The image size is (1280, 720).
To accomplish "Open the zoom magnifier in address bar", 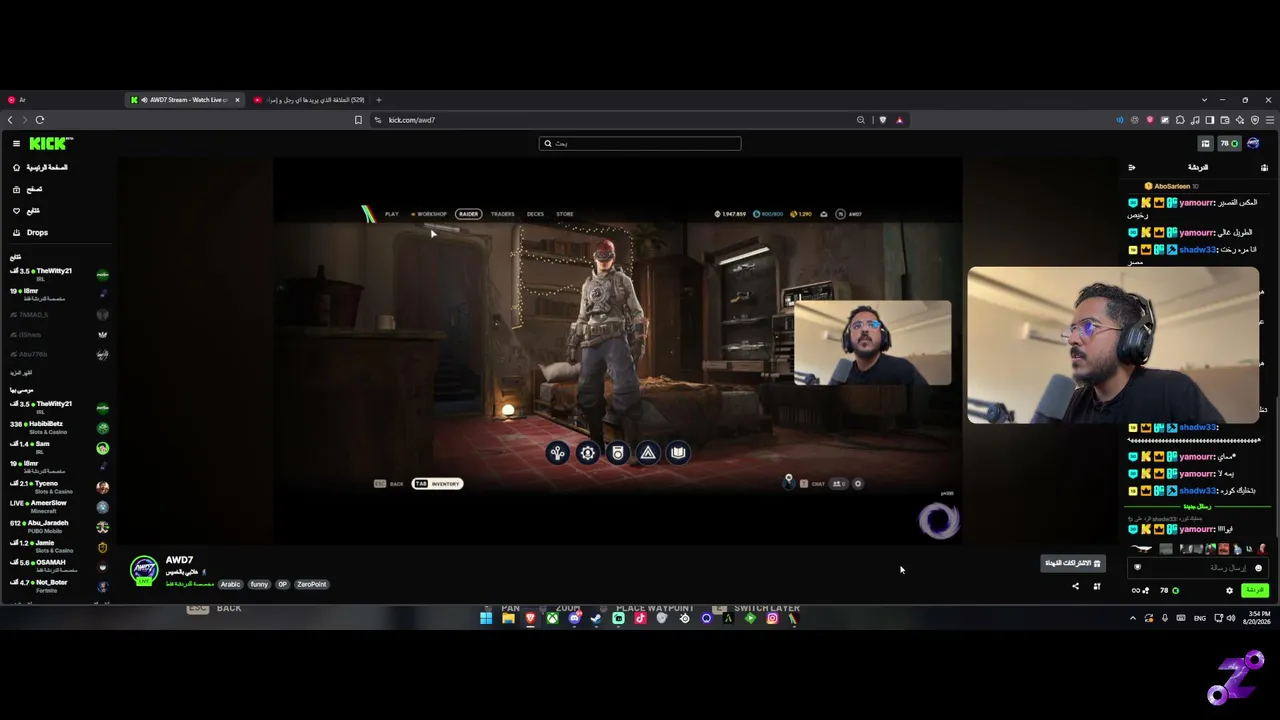I will tap(860, 120).
